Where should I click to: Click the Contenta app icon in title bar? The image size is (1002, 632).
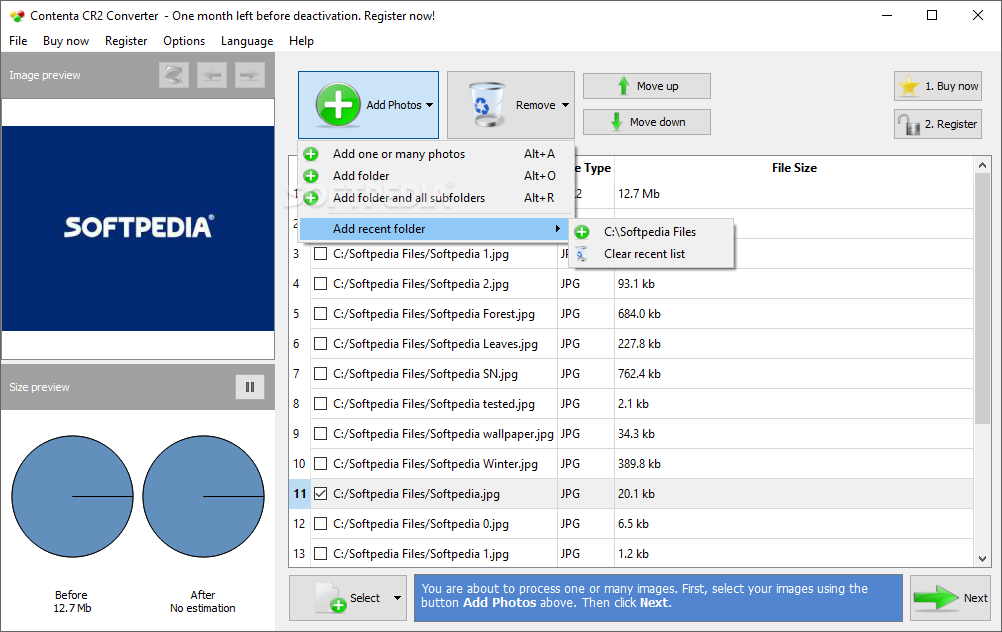(17, 16)
